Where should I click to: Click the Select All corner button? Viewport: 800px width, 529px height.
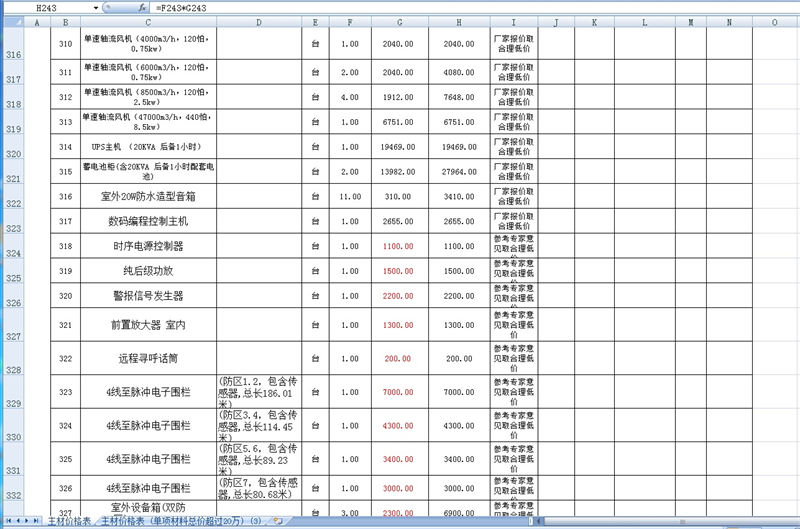pyautogui.click(x=10, y=22)
